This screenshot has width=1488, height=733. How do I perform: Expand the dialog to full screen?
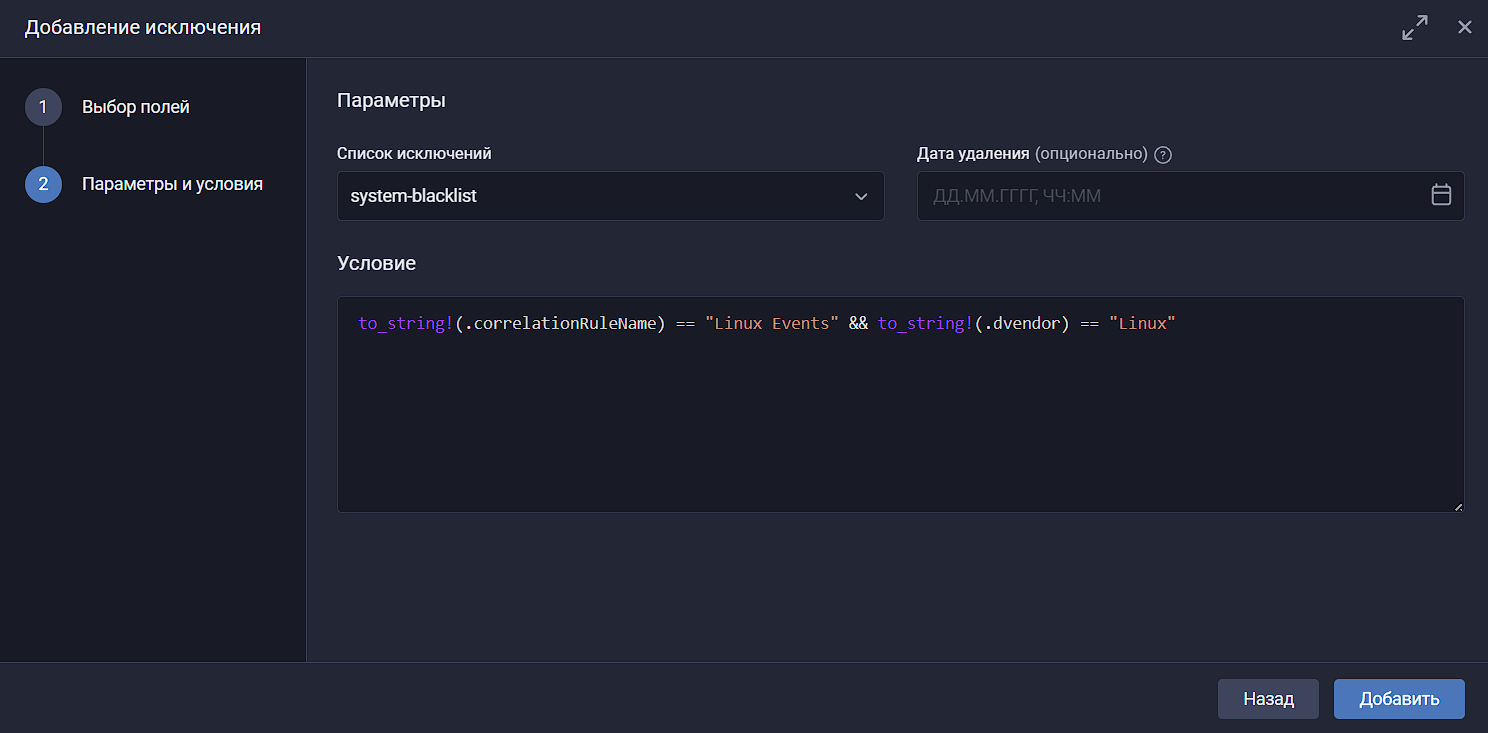pyautogui.click(x=1414, y=28)
